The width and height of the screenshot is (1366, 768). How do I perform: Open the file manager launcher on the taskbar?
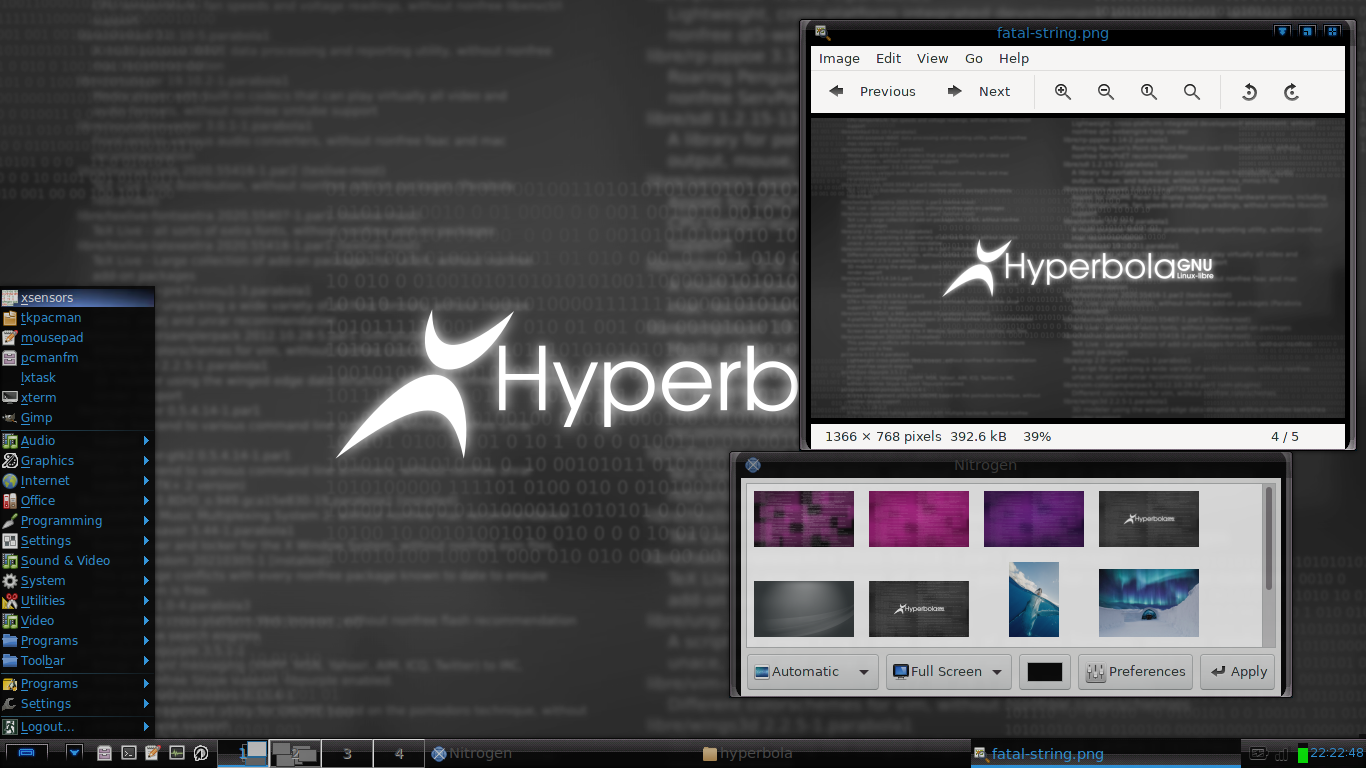[x=104, y=753]
